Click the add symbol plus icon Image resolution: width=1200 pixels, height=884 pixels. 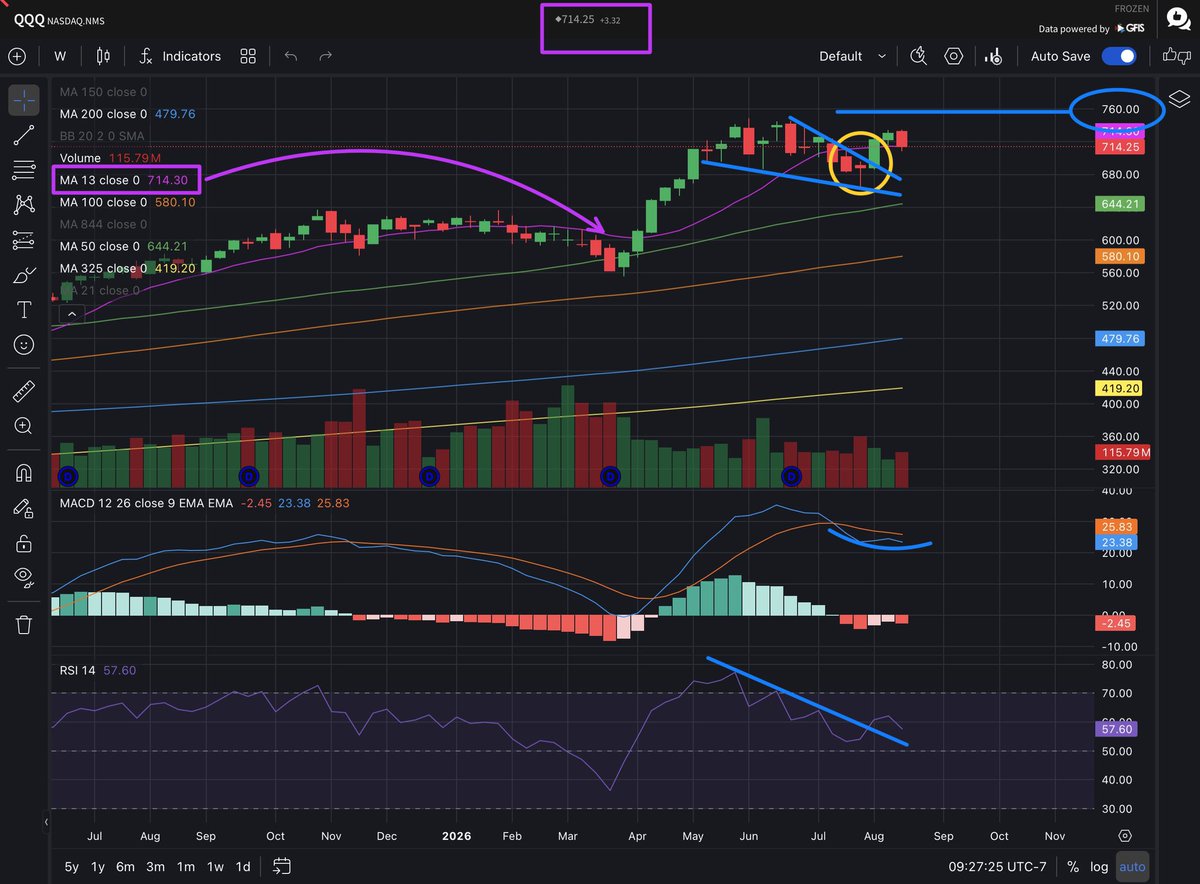click(17, 56)
